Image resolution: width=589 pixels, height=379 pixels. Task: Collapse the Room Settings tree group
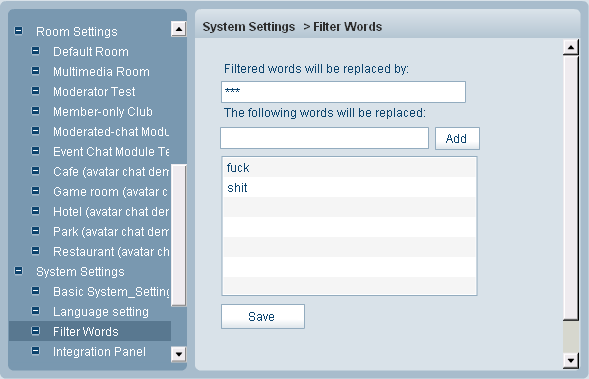[18, 31]
